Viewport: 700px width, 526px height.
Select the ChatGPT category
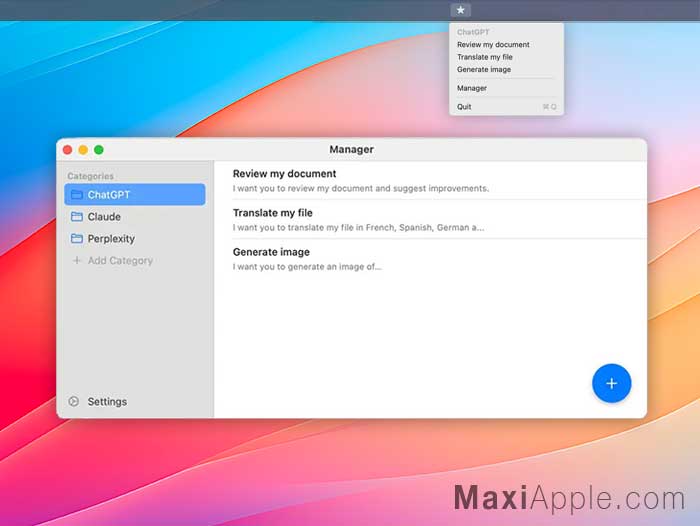point(135,195)
